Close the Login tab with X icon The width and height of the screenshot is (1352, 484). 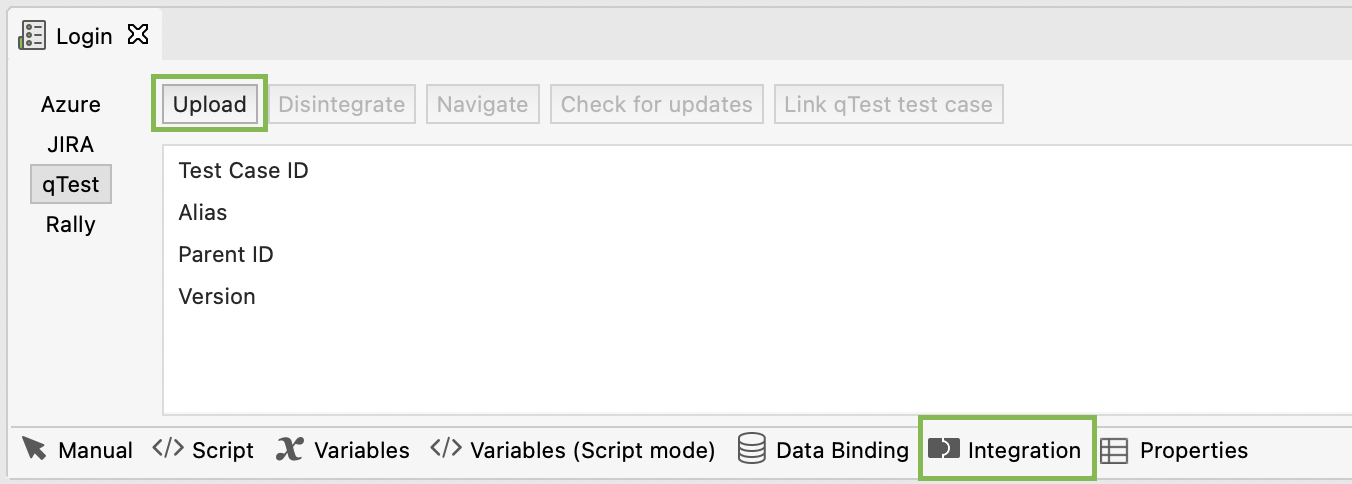138,35
